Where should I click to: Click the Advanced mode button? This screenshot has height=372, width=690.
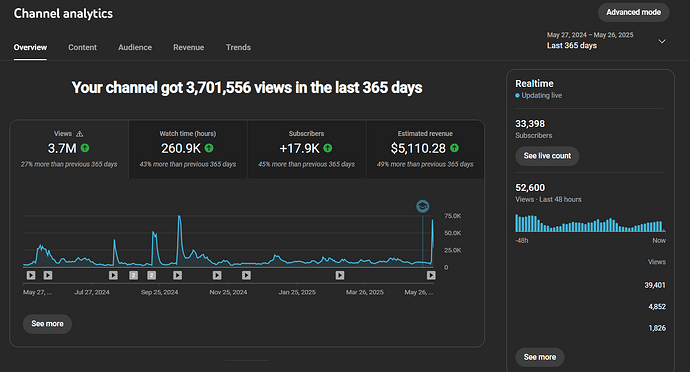click(x=633, y=12)
